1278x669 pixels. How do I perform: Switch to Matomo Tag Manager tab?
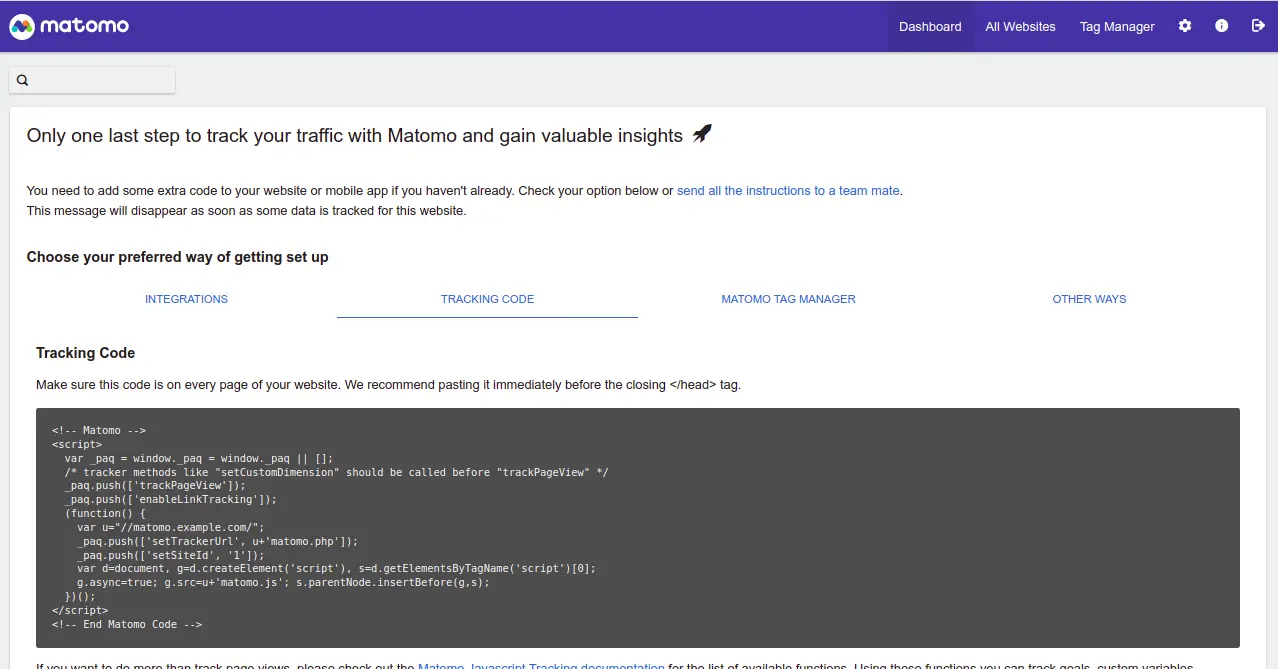click(x=788, y=299)
